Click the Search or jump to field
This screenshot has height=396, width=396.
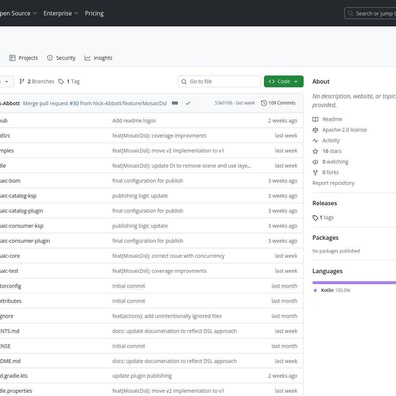(x=370, y=14)
